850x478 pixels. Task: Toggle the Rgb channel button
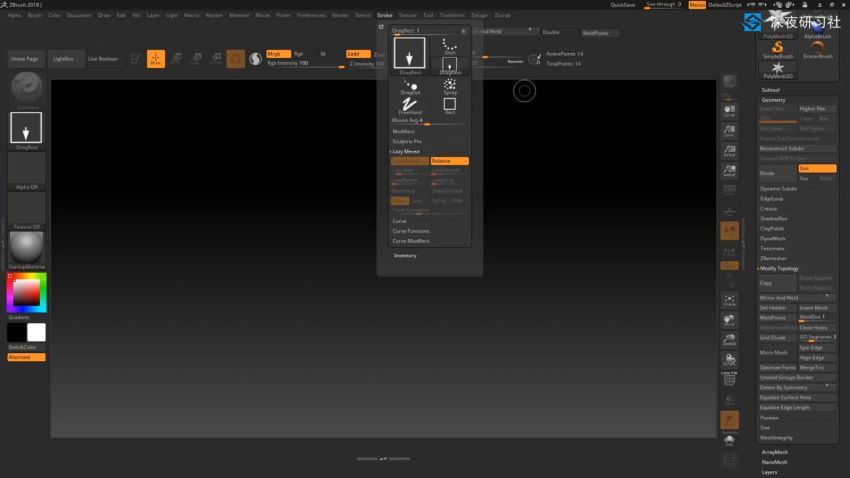[299, 54]
